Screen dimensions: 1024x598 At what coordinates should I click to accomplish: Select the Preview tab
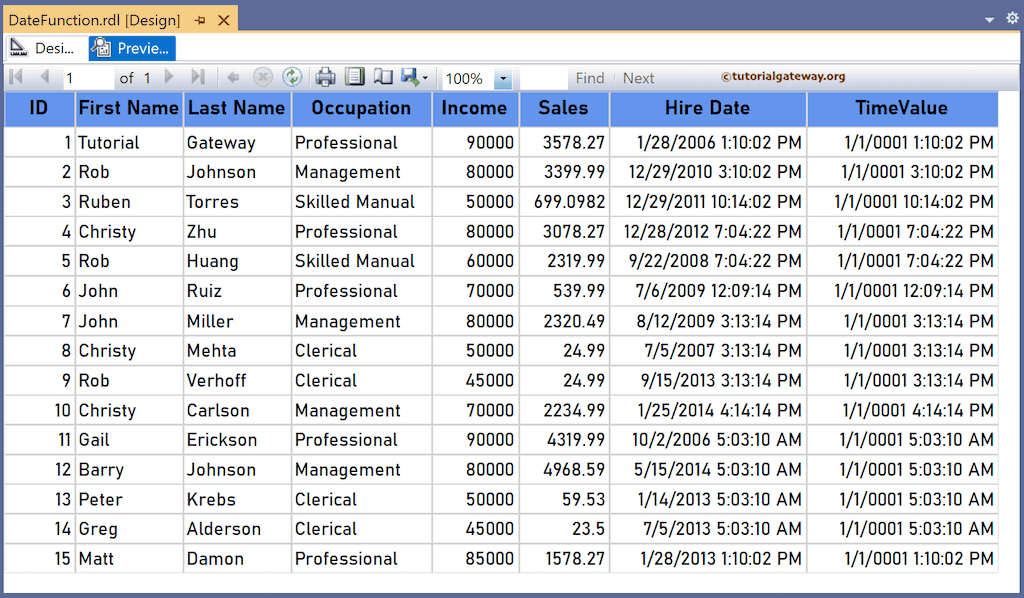130,47
